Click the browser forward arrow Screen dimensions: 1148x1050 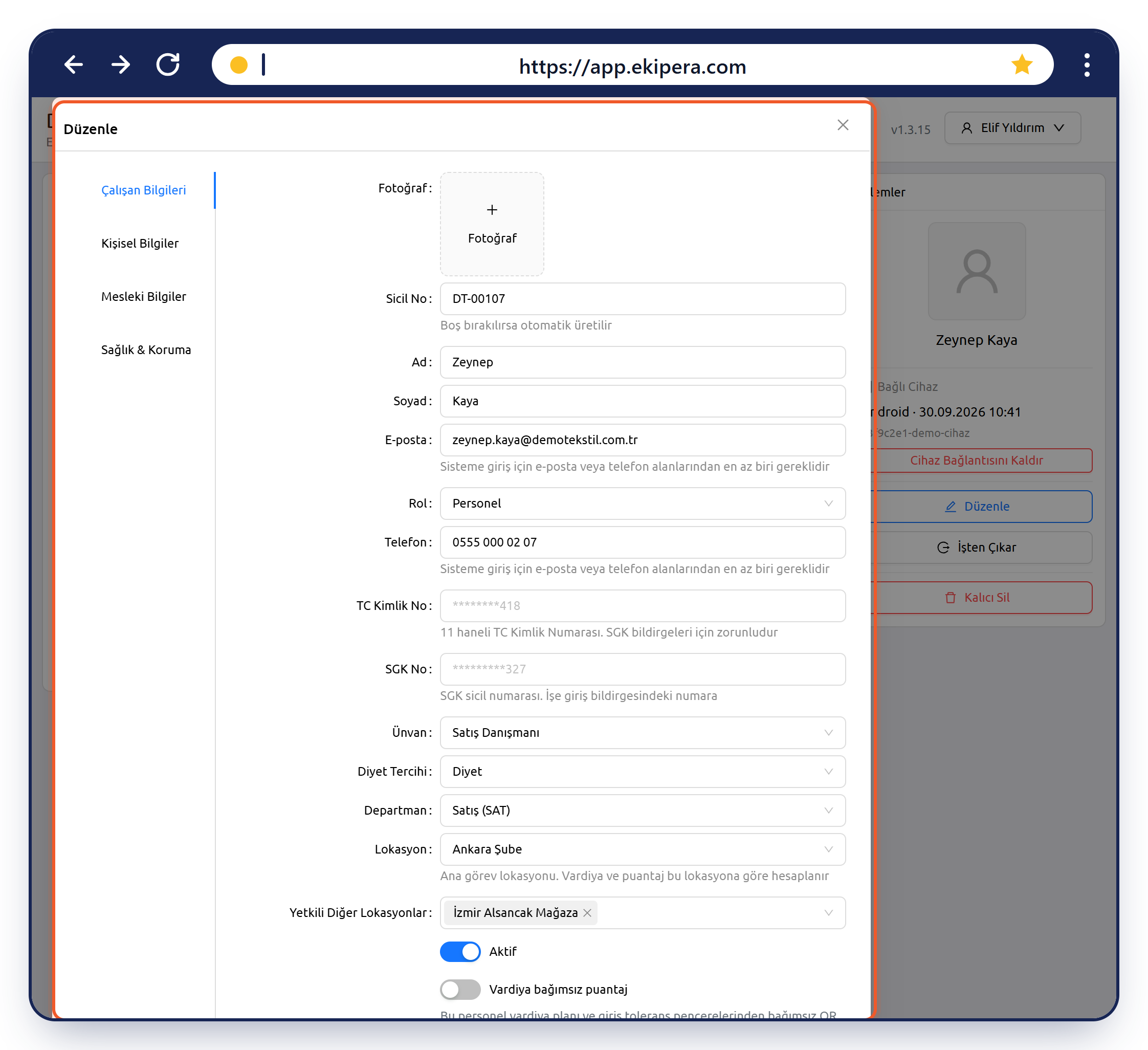121,65
